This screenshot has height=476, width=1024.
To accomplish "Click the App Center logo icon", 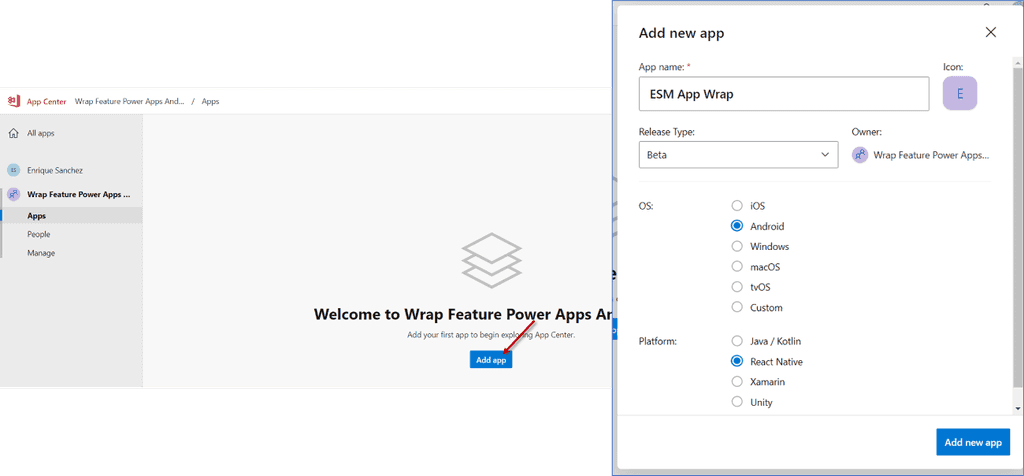I will point(13,101).
